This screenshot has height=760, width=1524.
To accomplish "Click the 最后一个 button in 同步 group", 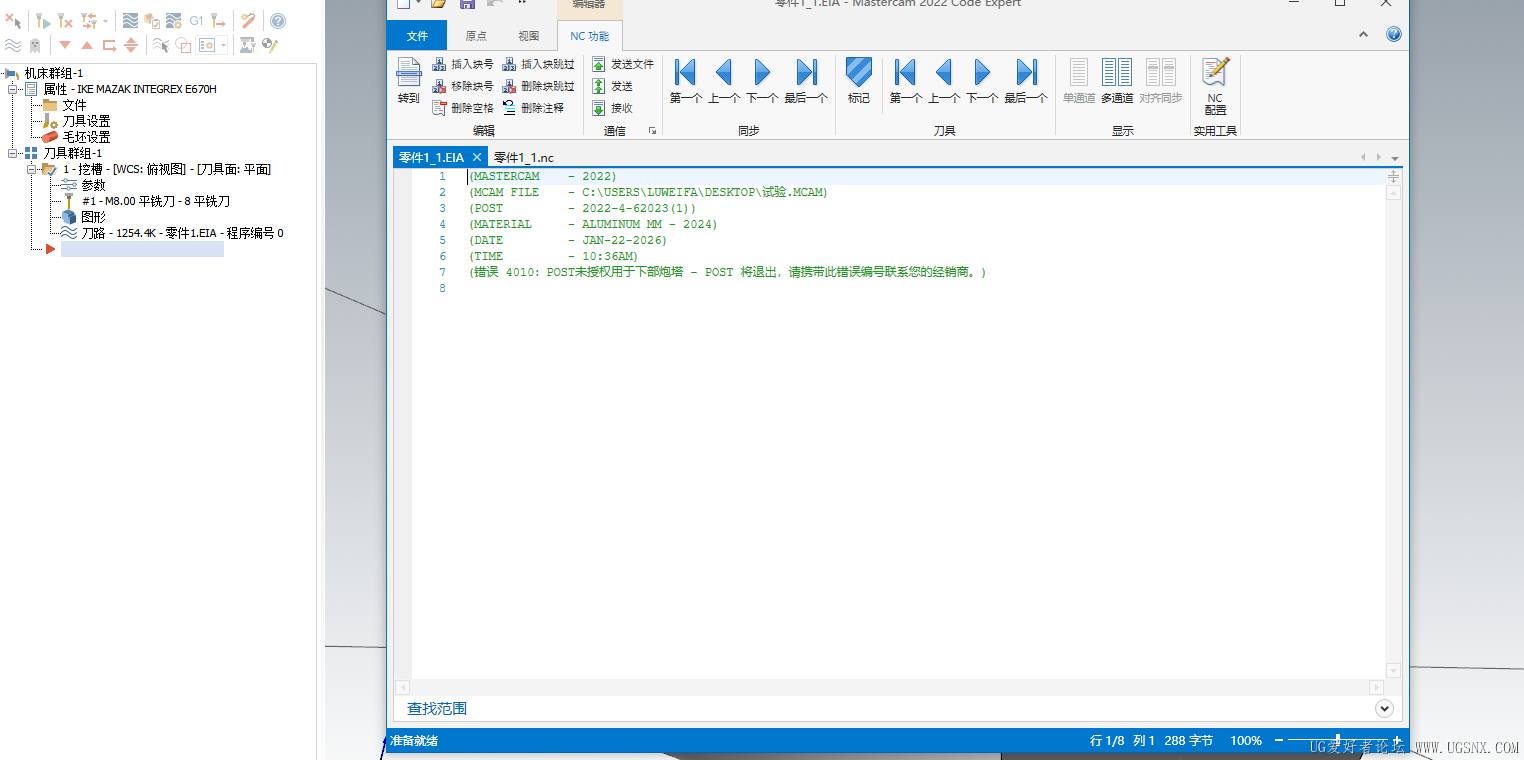I will click(808, 80).
